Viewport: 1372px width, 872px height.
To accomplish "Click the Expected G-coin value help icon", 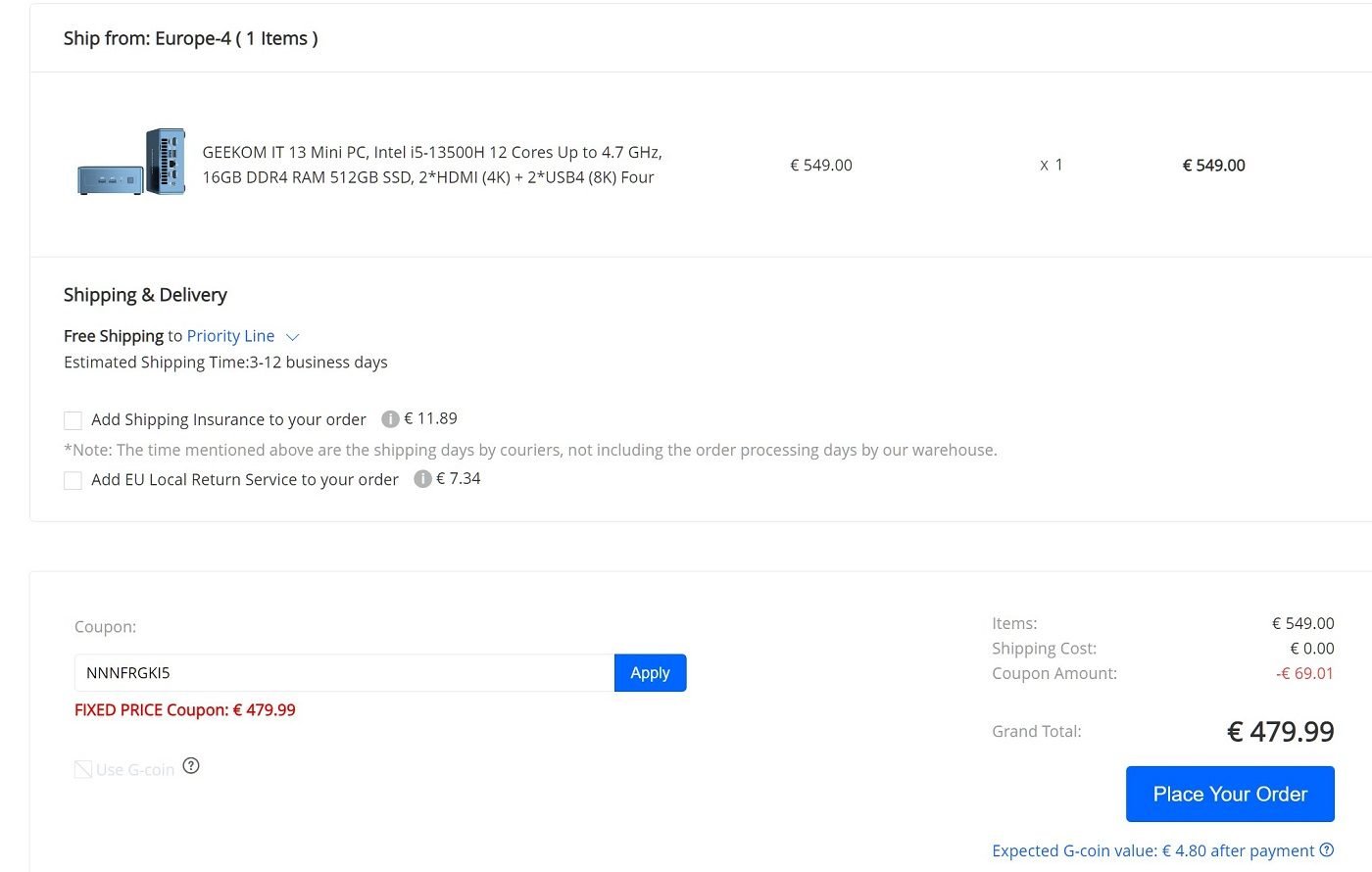I will click(1327, 849).
